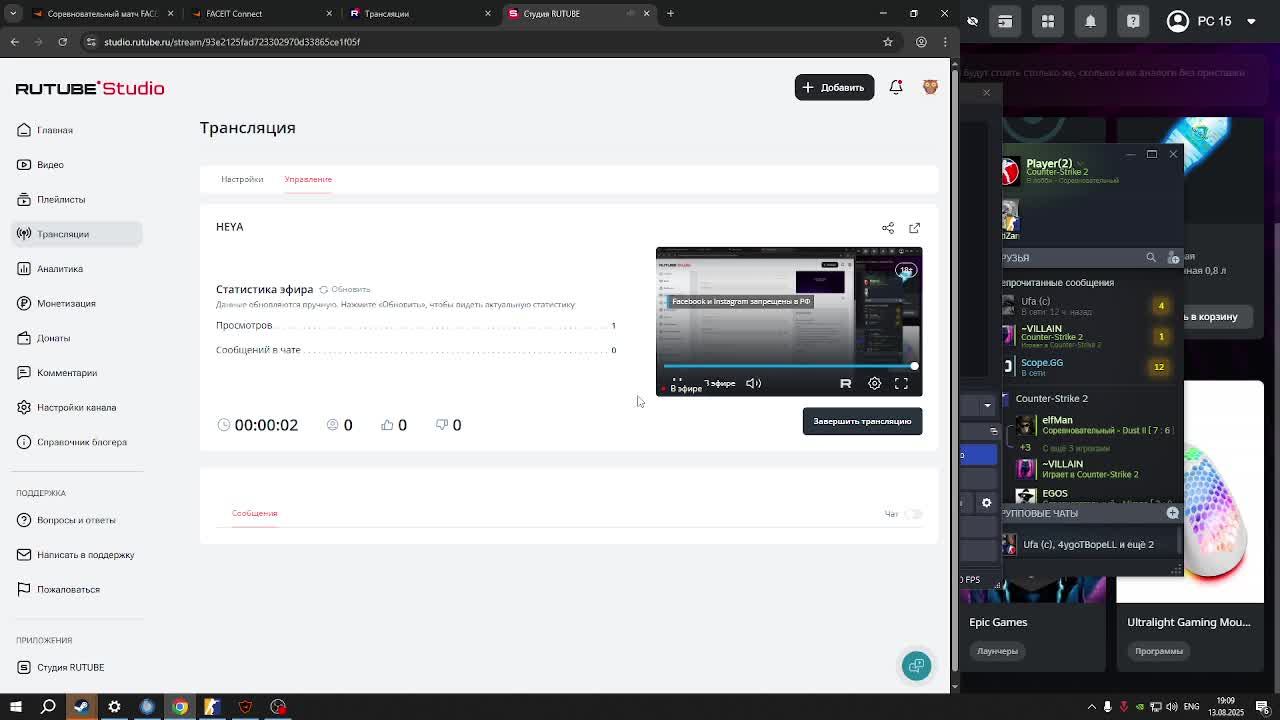
Task: Click the RUTUBE Studio logo
Action: (90, 88)
